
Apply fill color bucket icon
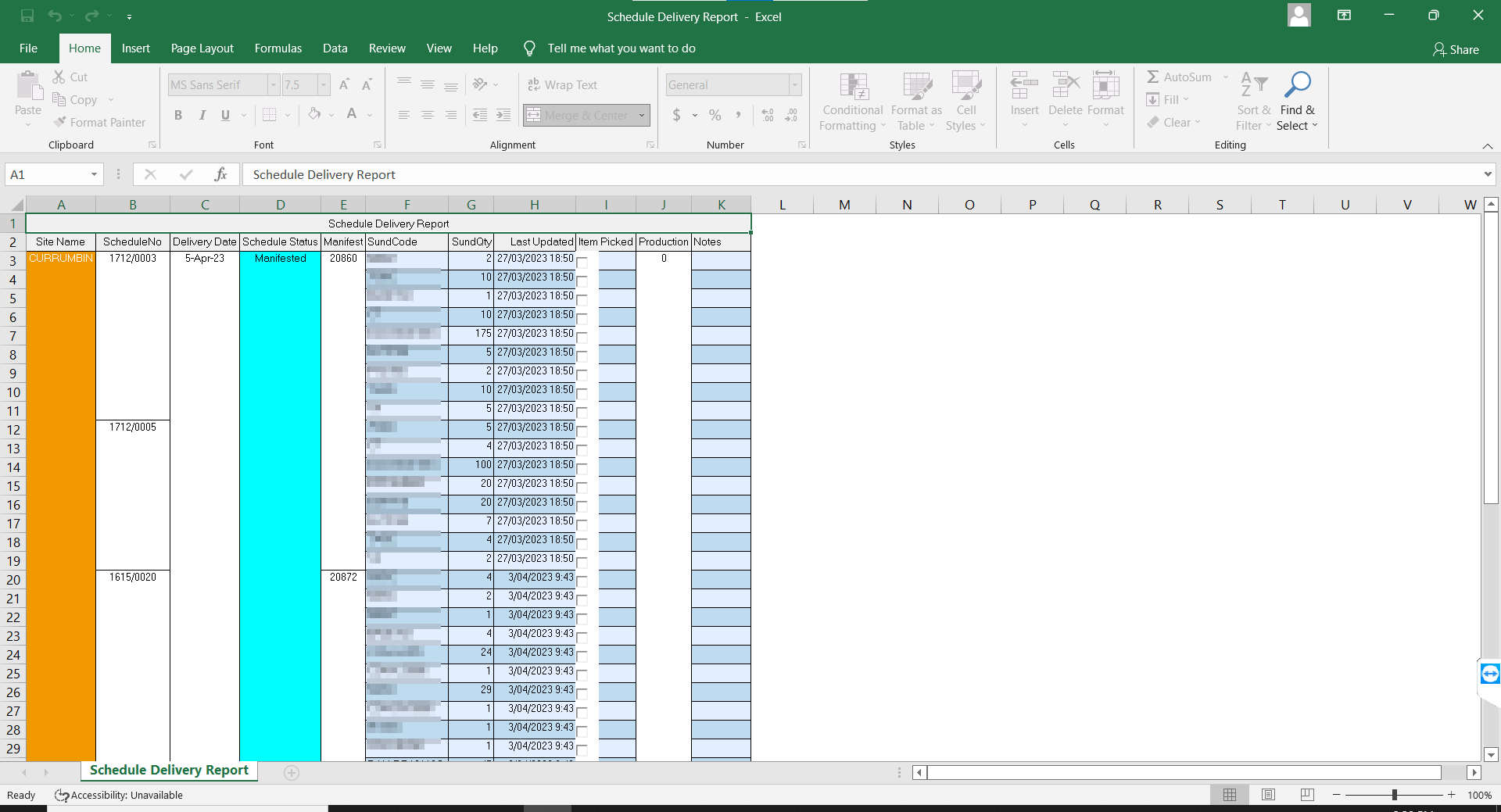[x=314, y=115]
